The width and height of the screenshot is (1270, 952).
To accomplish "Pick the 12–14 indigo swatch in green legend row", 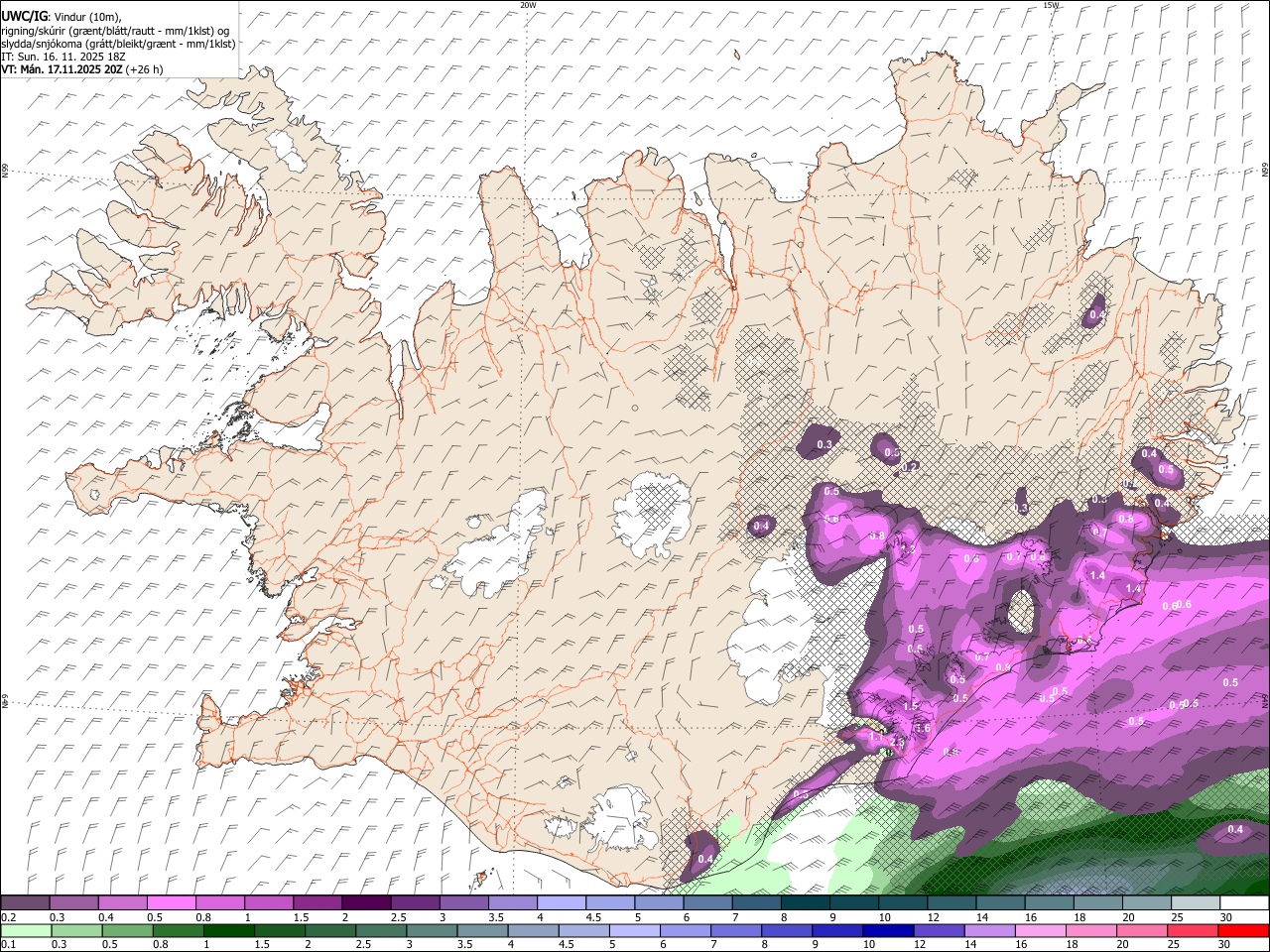I will [940, 930].
